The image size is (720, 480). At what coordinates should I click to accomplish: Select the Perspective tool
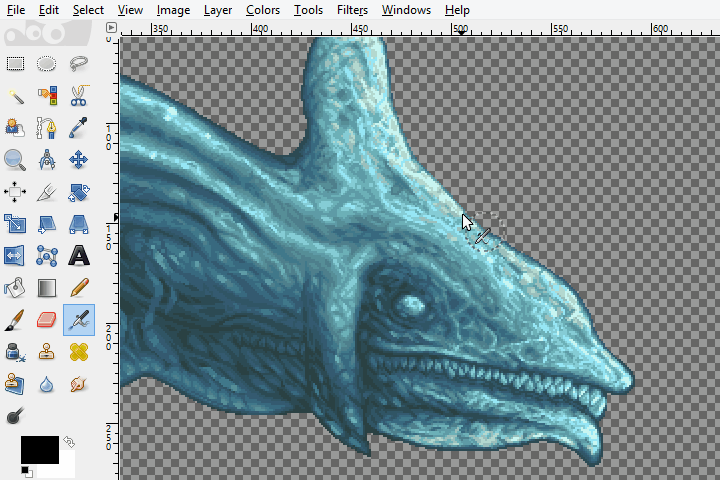tap(79, 224)
